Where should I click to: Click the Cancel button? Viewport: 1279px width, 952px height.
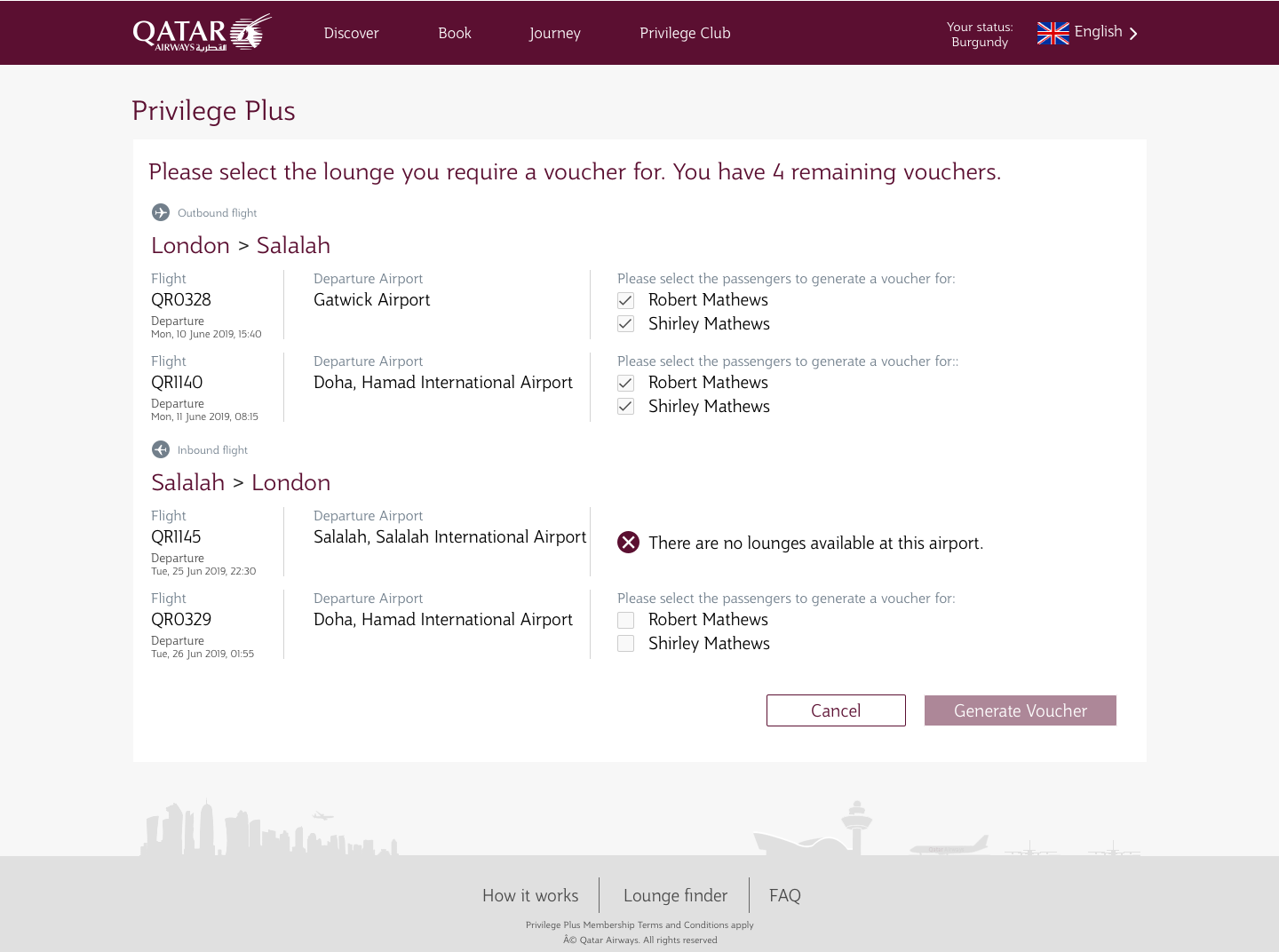tap(836, 710)
